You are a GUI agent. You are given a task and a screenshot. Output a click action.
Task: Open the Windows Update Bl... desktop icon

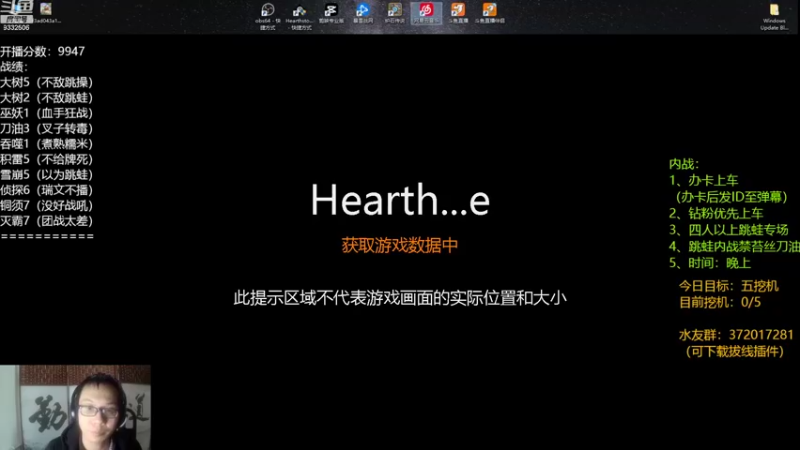(774, 16)
